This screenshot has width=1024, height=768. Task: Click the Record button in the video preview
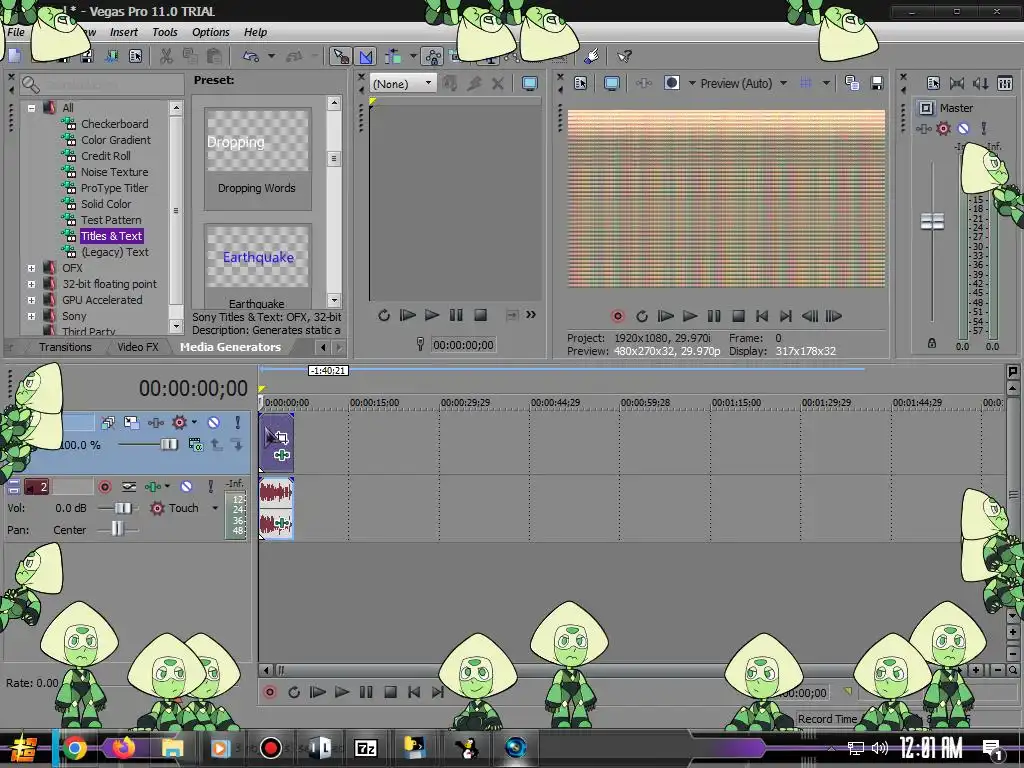(617, 316)
